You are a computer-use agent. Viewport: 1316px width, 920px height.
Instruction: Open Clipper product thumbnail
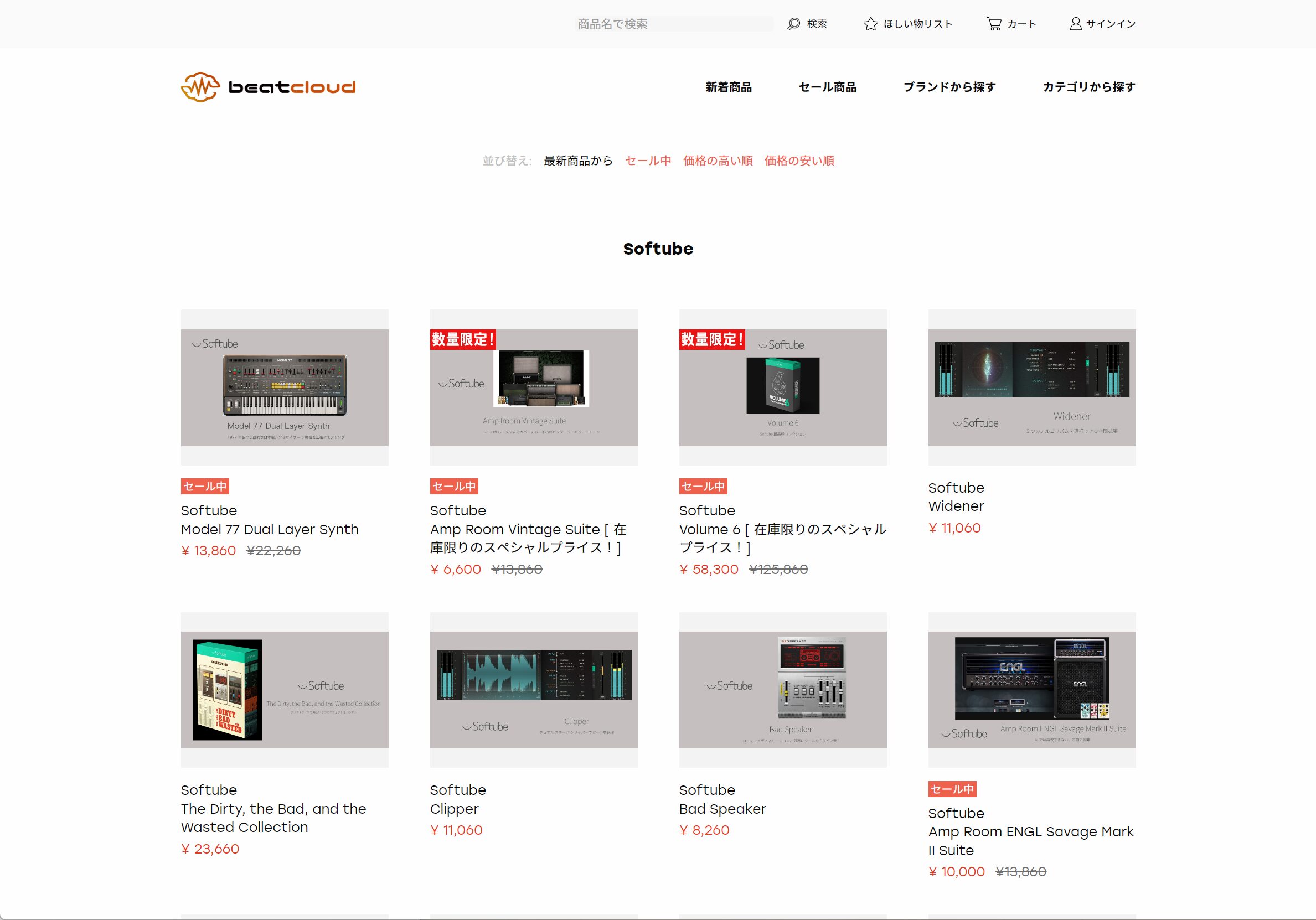(534, 690)
